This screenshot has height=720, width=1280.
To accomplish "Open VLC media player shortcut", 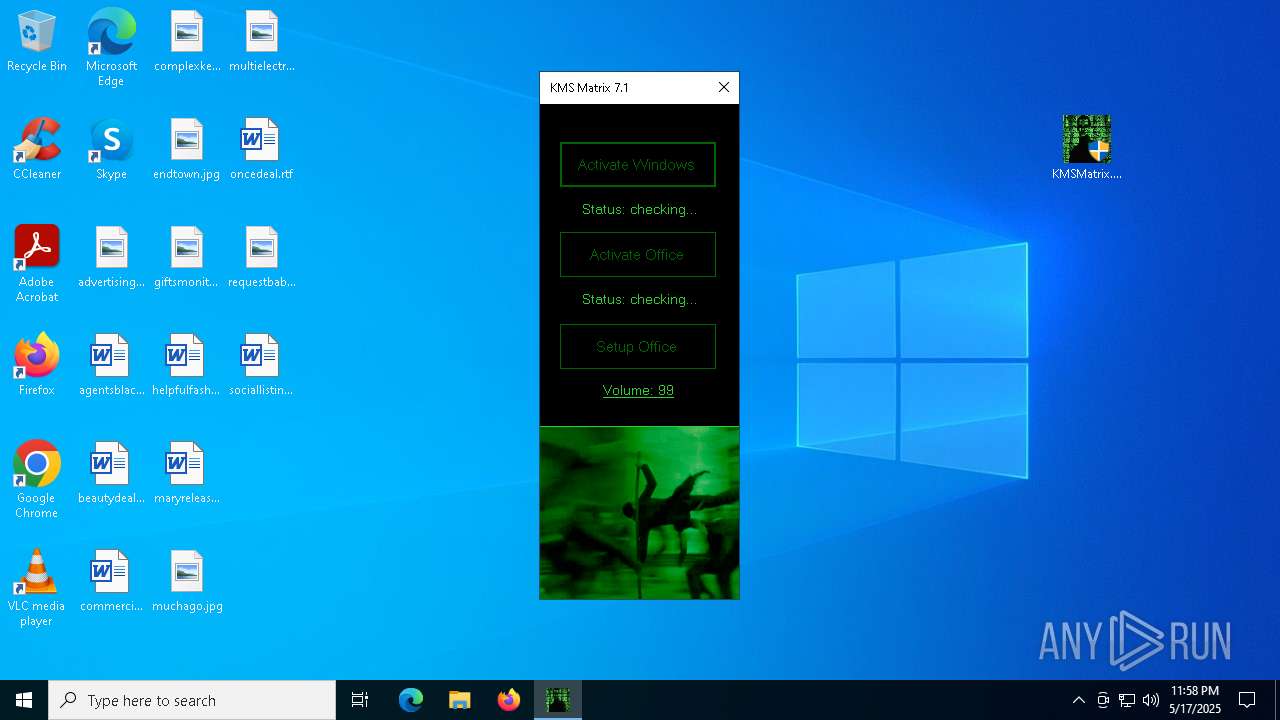I will tap(37, 588).
